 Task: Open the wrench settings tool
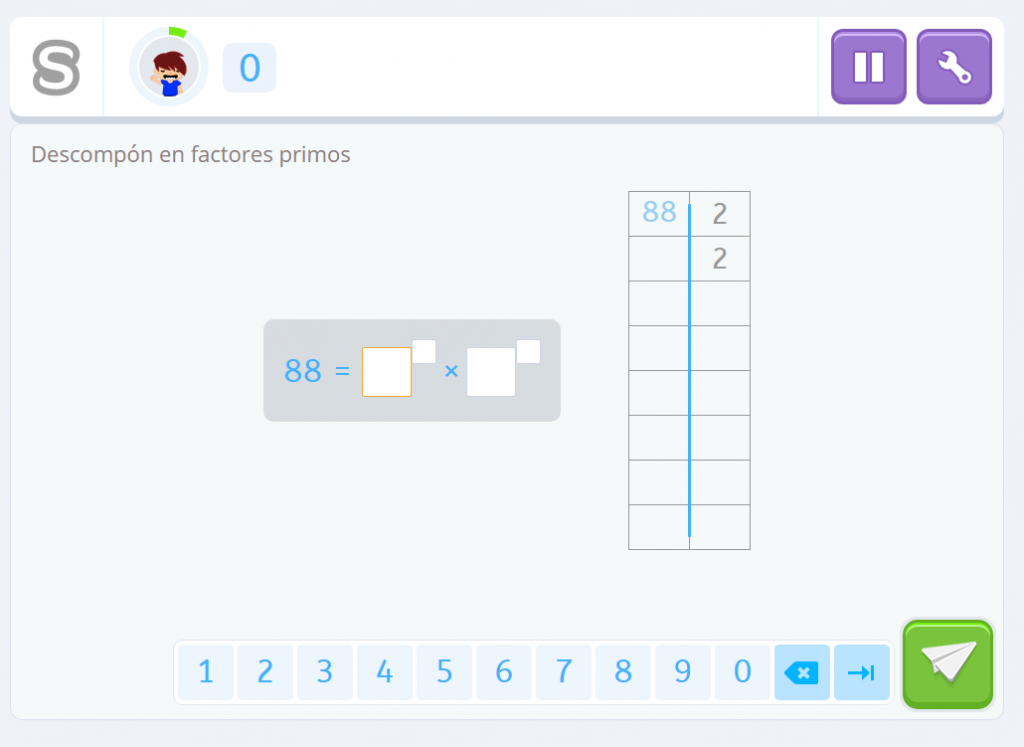tap(953, 67)
